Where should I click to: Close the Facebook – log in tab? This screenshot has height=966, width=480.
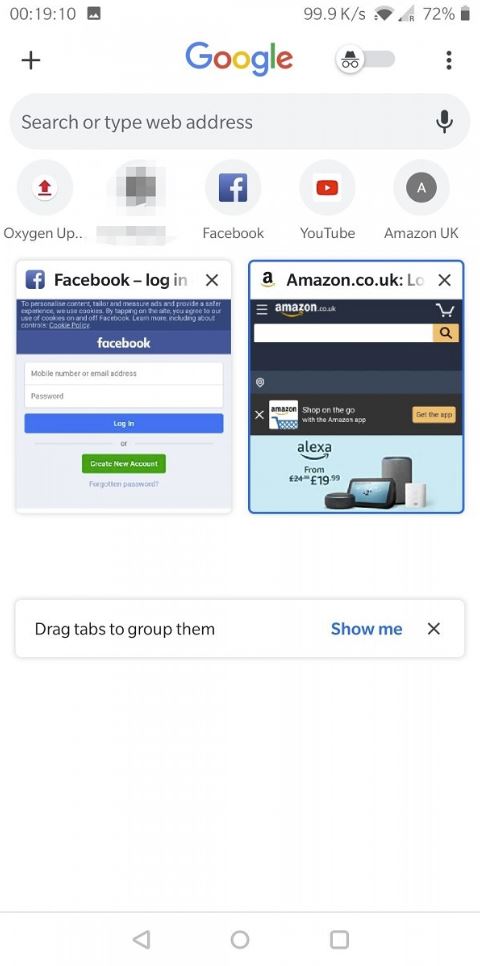(212, 280)
